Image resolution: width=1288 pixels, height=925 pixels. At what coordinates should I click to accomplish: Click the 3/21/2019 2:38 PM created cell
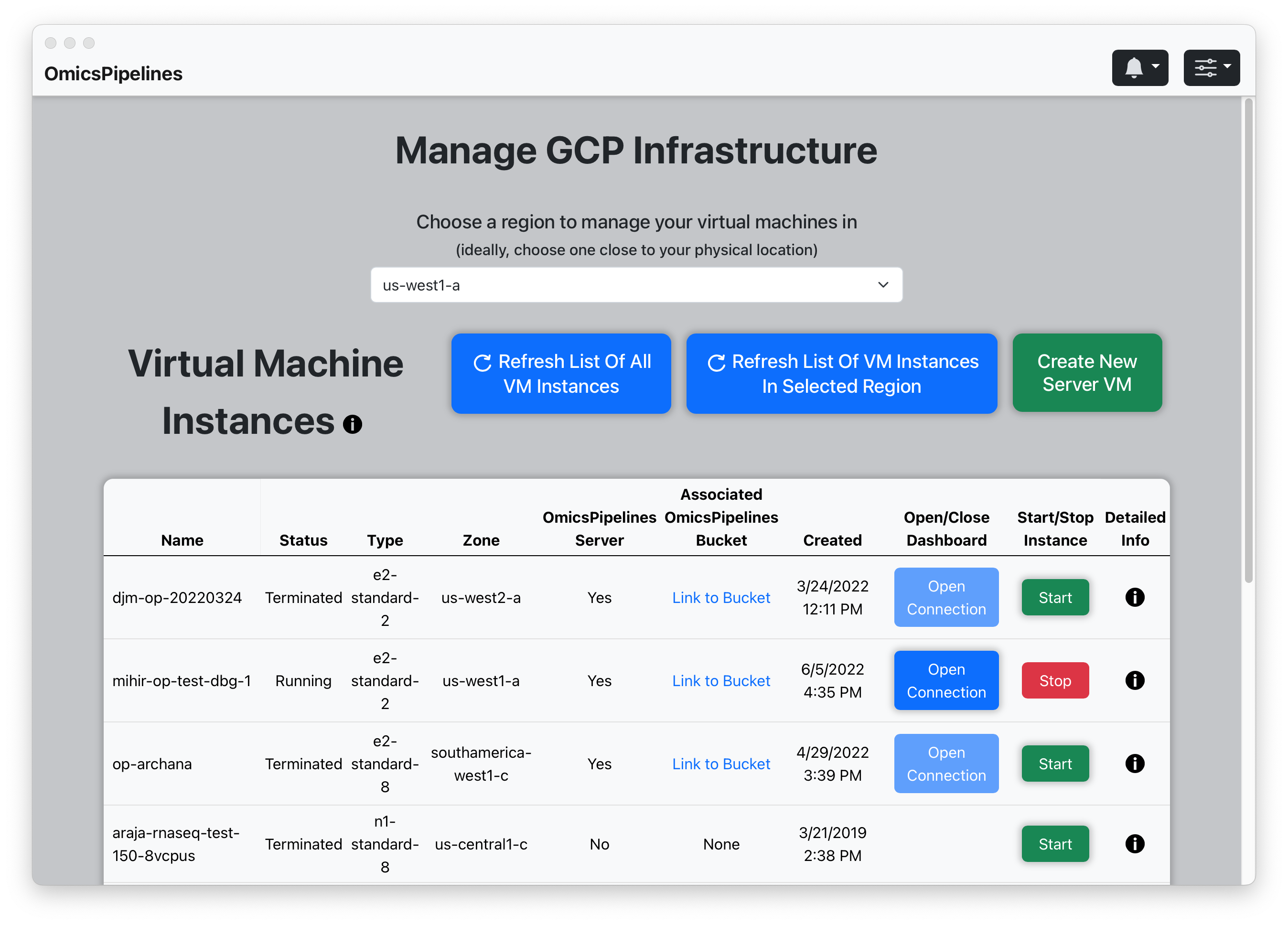[832, 843]
